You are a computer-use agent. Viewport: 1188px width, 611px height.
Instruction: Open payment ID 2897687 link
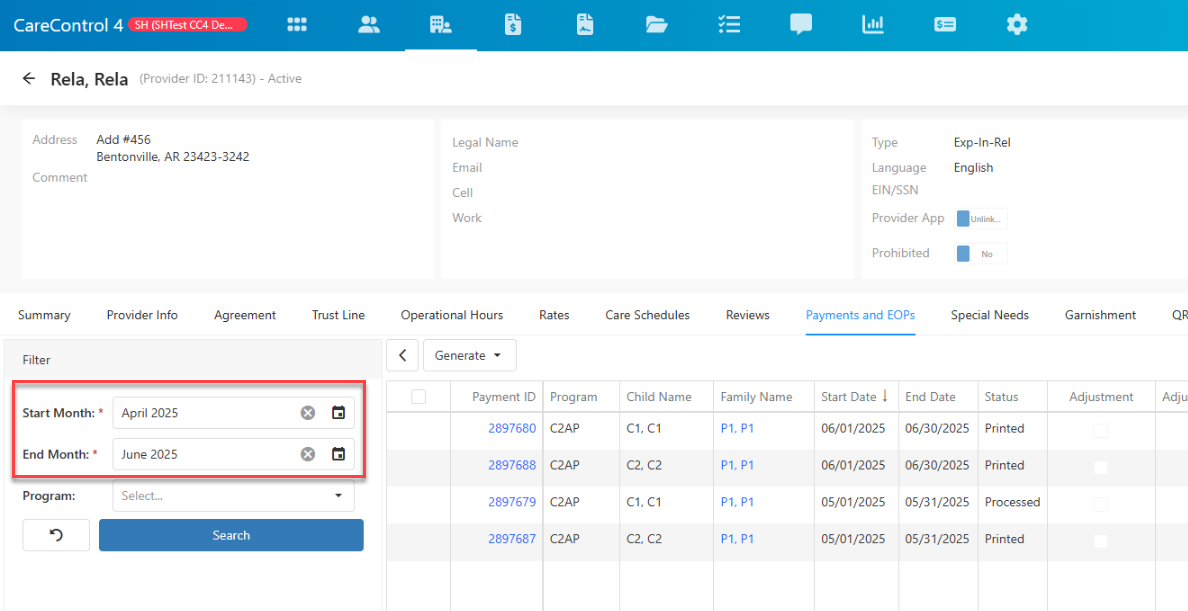click(512, 539)
